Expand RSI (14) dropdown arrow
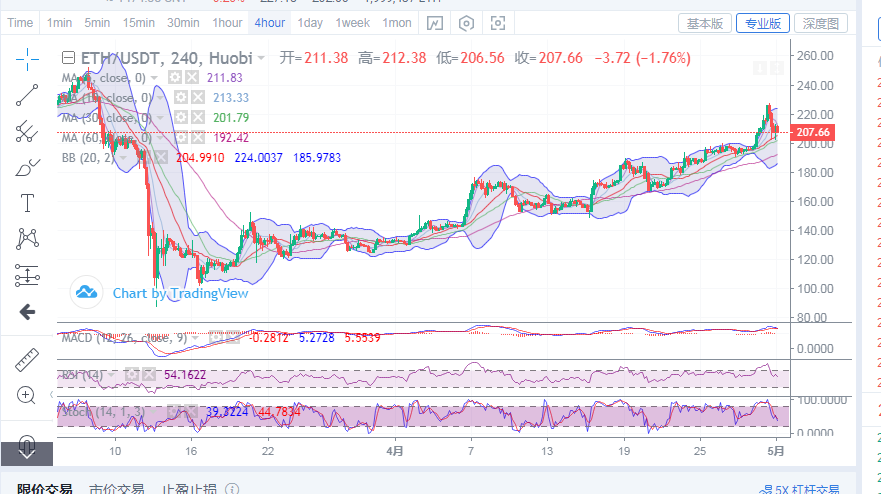The width and height of the screenshot is (881, 494). point(111,375)
